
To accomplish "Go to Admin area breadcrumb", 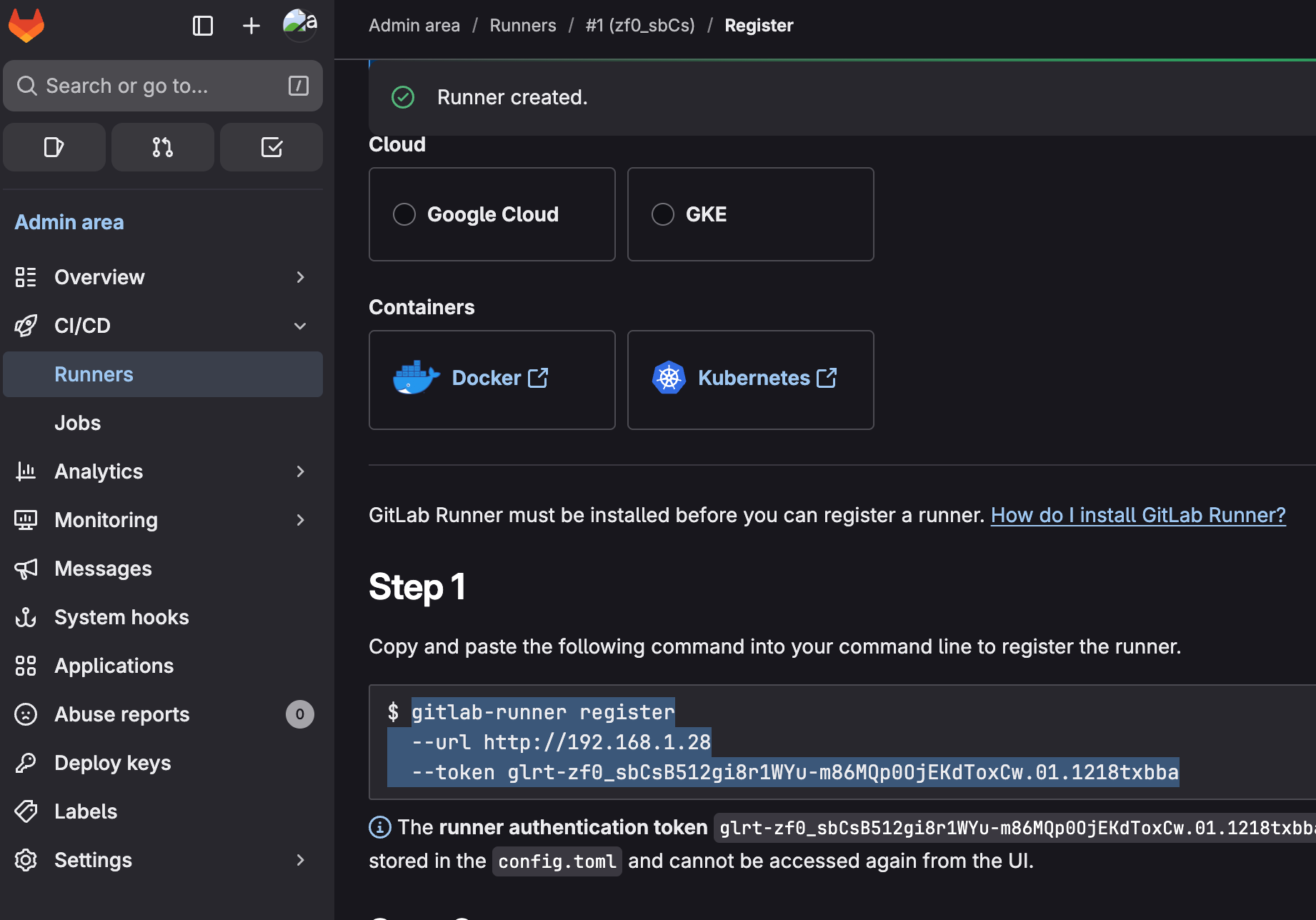I will [414, 26].
